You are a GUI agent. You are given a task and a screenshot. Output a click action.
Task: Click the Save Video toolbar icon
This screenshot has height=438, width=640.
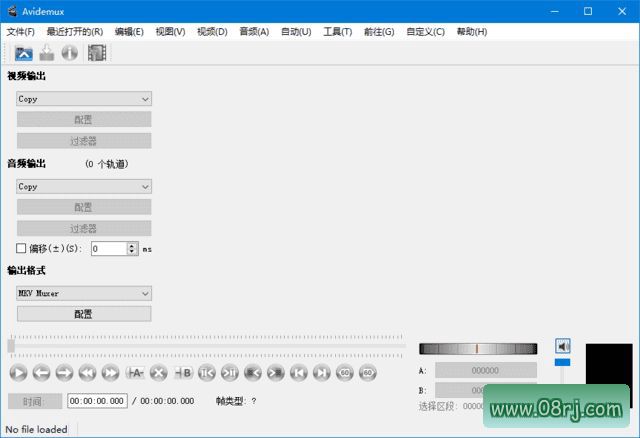(47, 53)
